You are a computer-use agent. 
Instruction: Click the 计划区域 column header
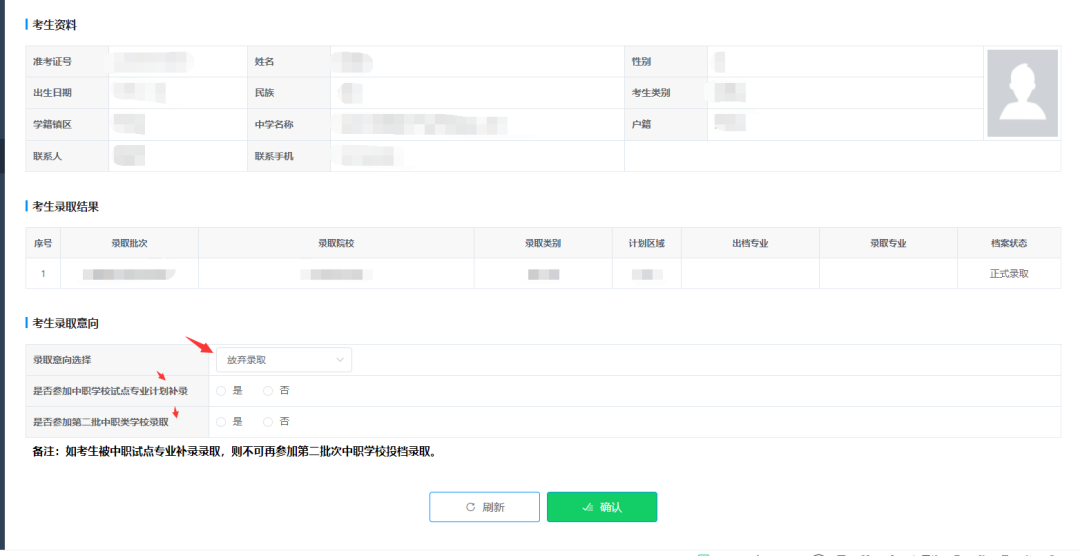click(646, 243)
